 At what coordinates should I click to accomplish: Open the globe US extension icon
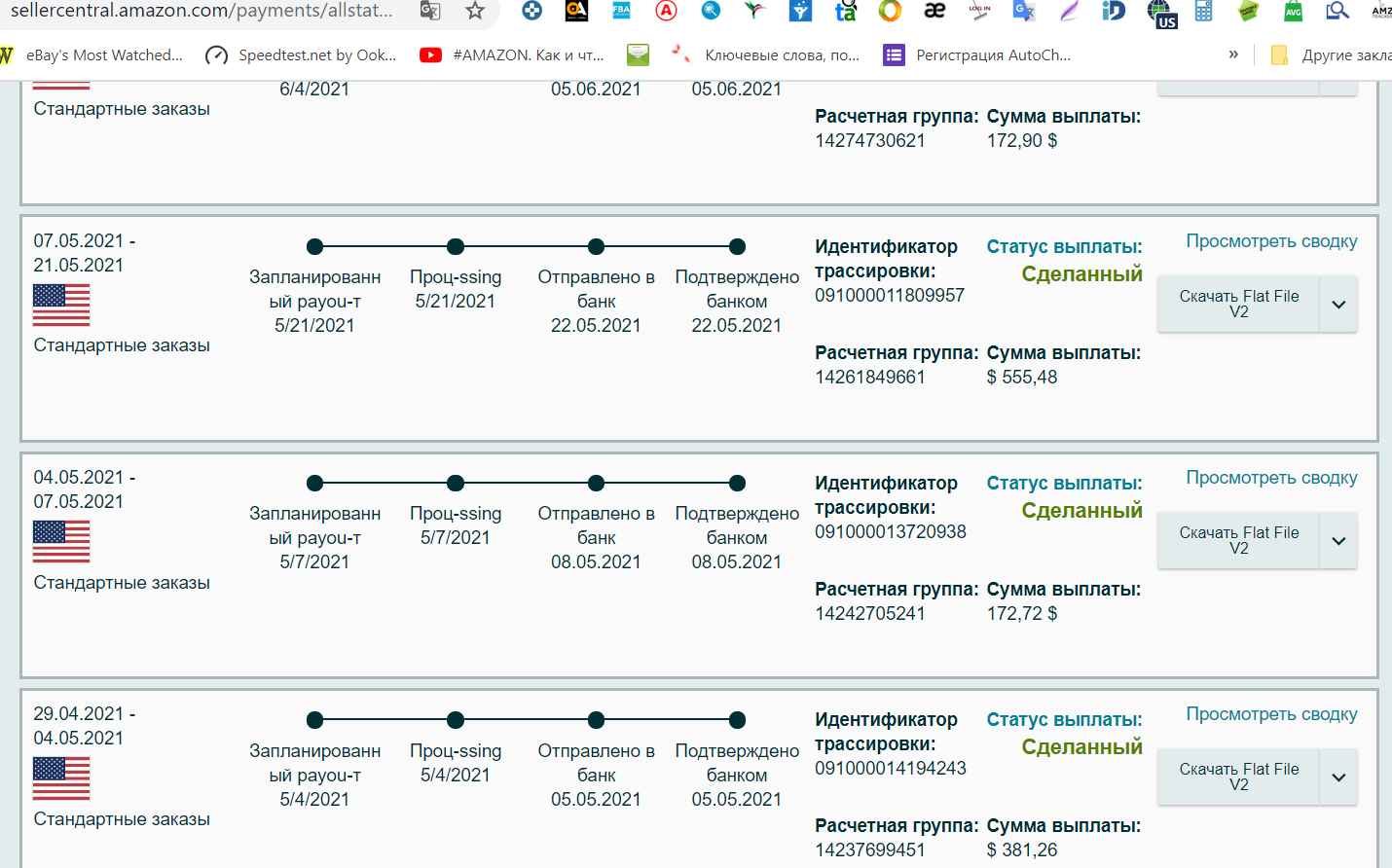click(x=1161, y=14)
